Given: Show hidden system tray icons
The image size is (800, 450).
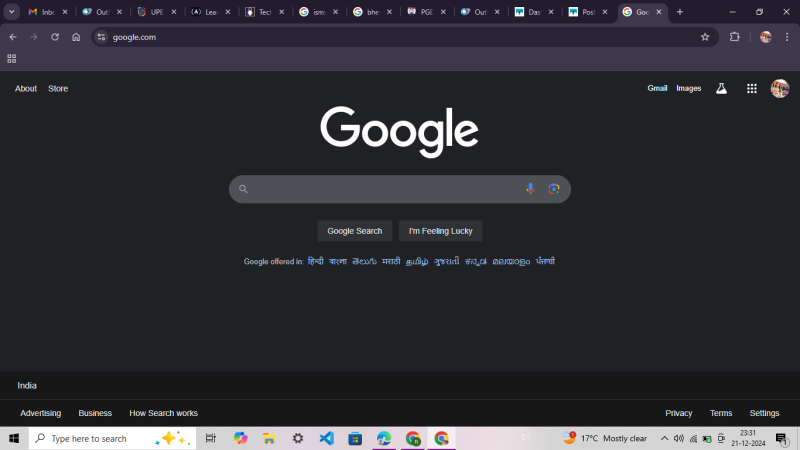Looking at the screenshot, I should (664, 438).
